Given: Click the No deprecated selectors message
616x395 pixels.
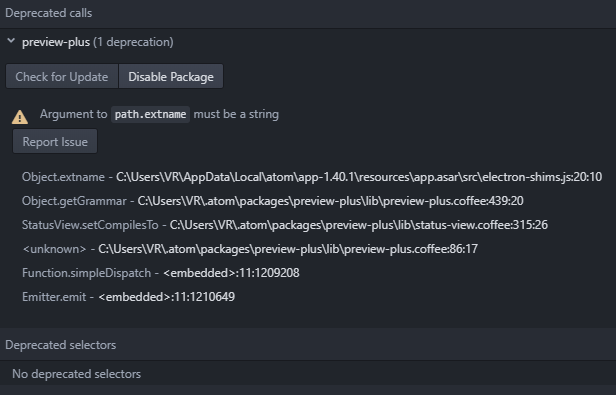Looking at the screenshot, I should 77,374.
